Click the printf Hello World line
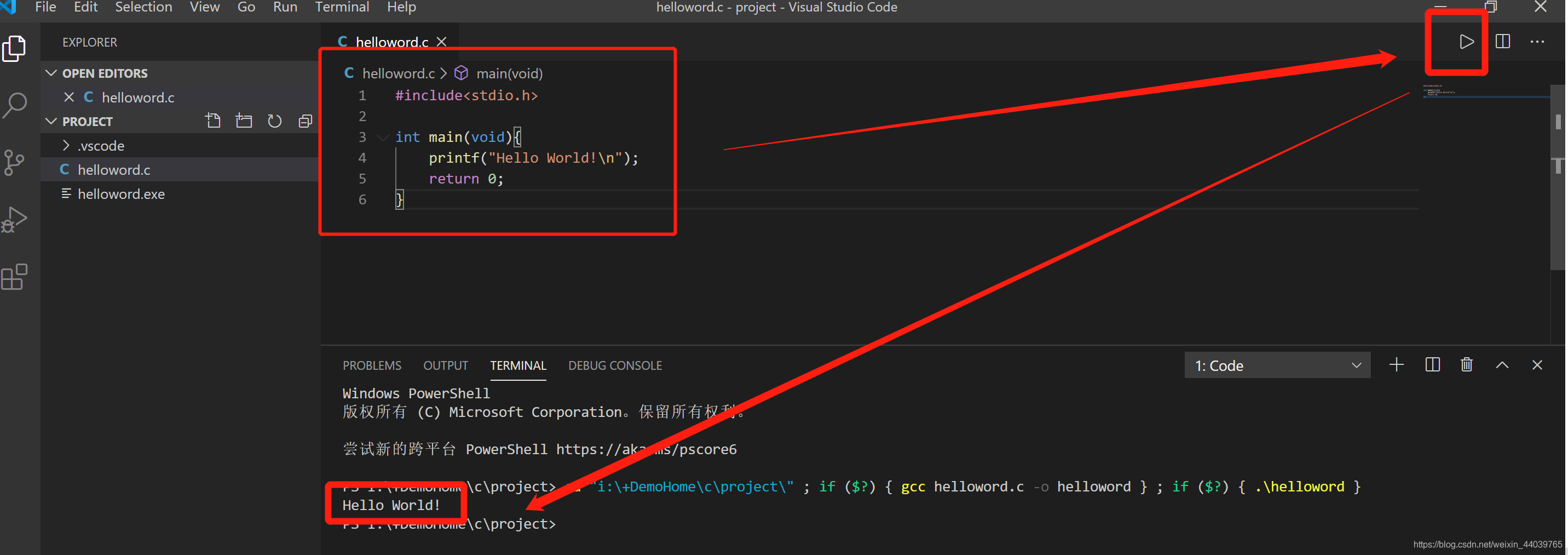 pos(533,157)
